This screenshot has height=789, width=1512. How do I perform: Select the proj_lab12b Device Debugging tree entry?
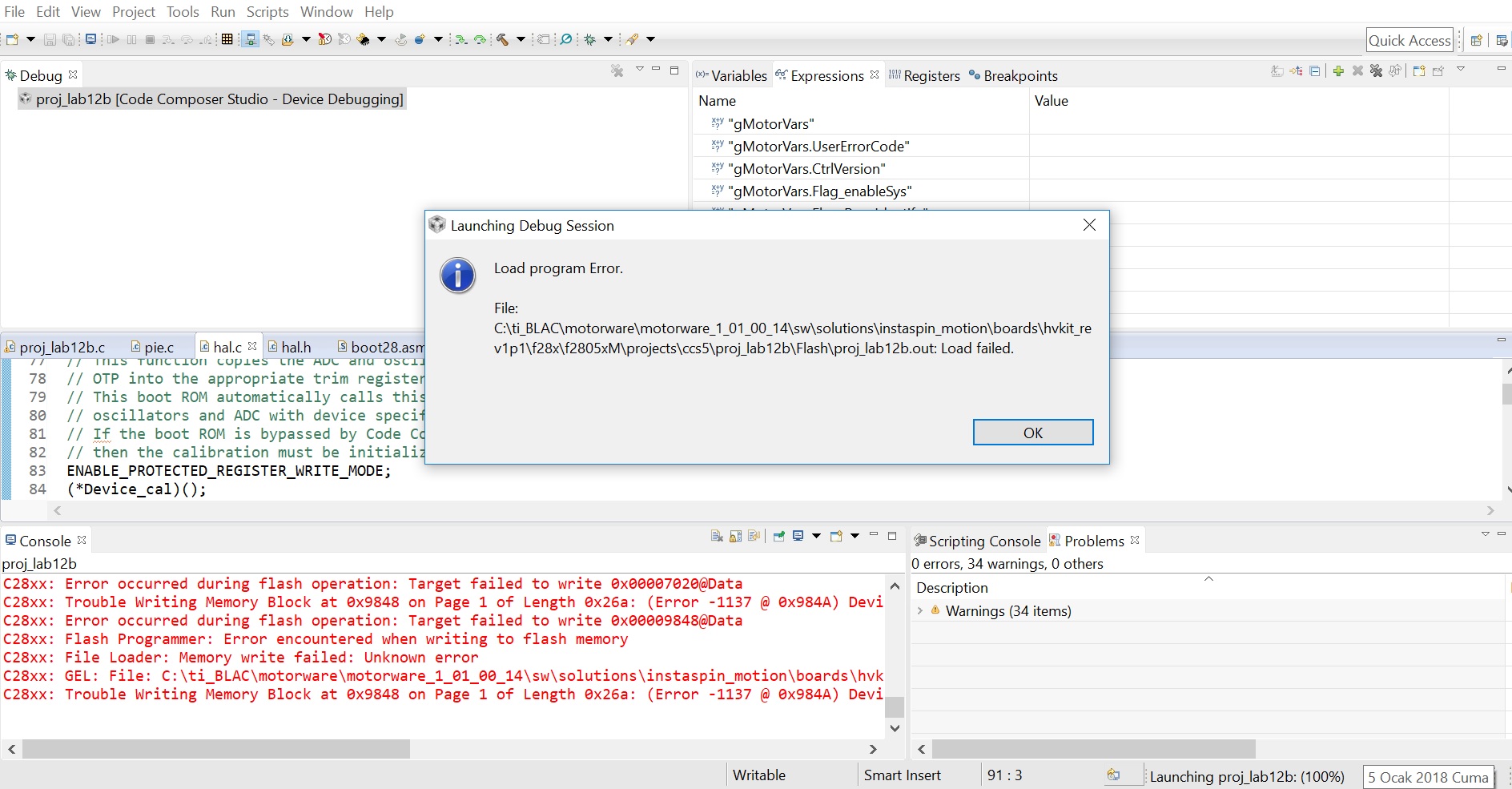[212, 99]
